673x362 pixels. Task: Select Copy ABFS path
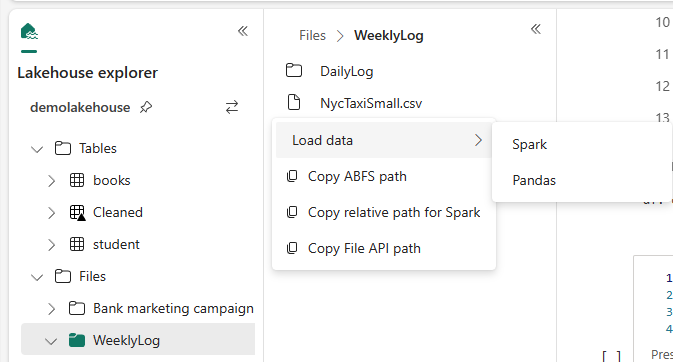point(384,176)
